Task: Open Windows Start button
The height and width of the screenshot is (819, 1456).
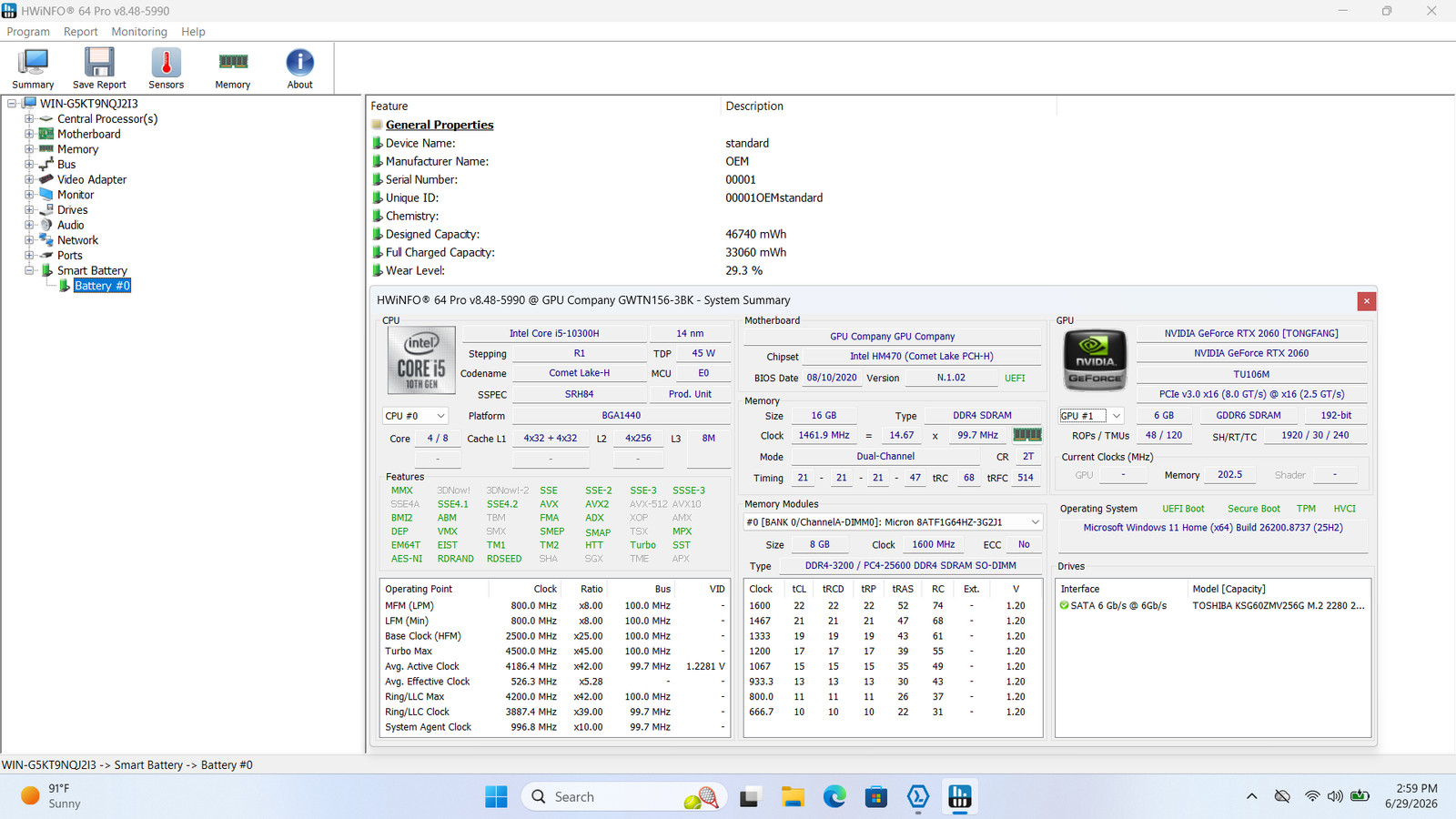Action: tap(496, 797)
